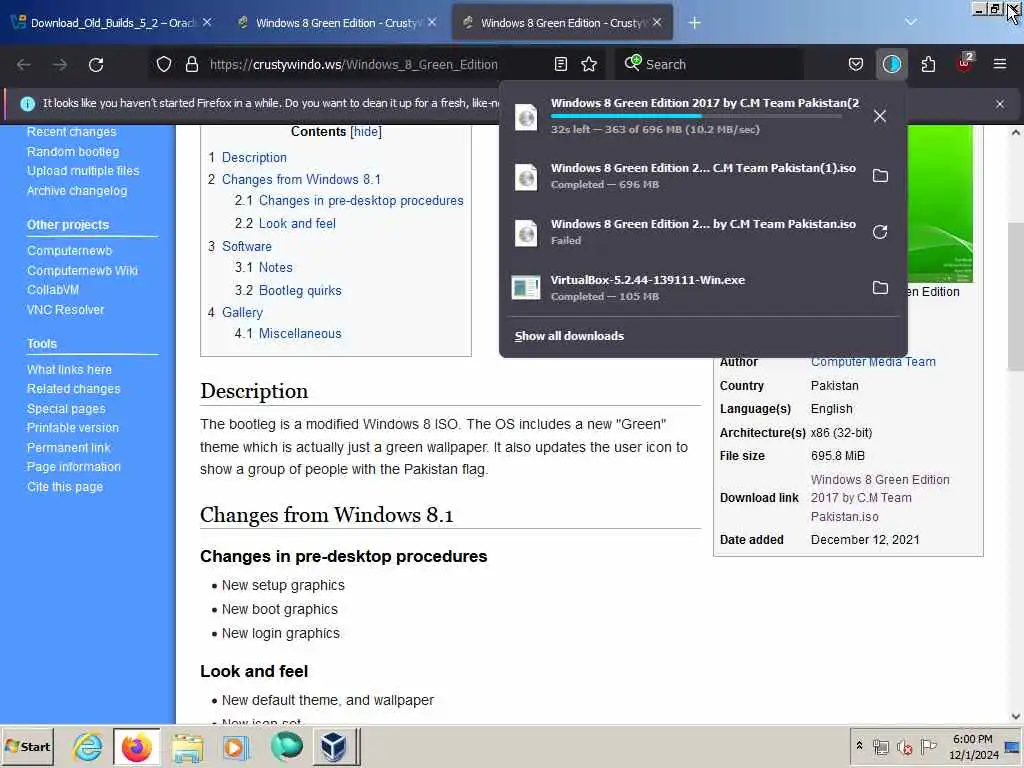The width and height of the screenshot is (1024, 768).
Task: Click the Downloads progress toolbar icon
Action: click(x=891, y=64)
